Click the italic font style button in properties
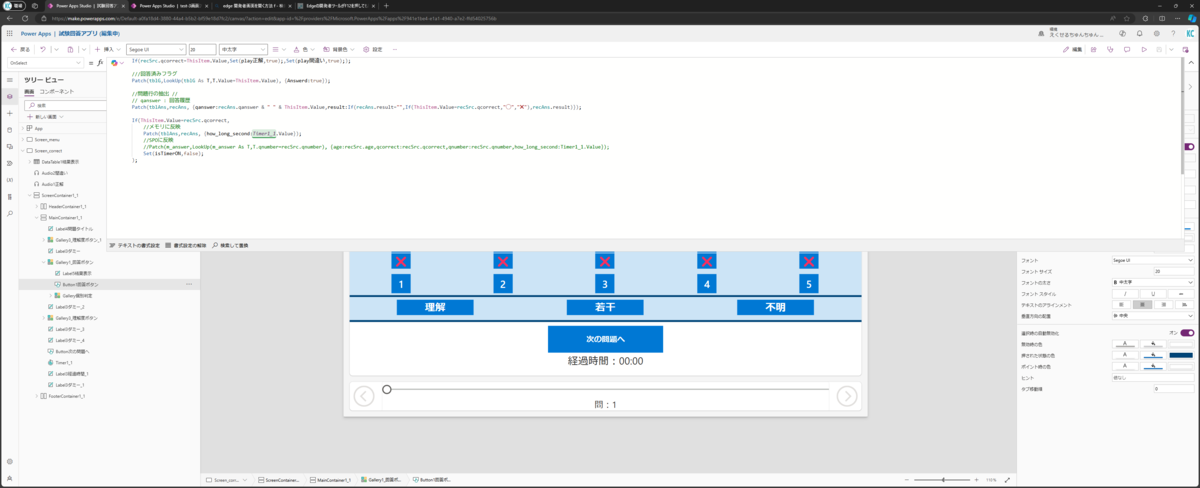The width and height of the screenshot is (1200, 488). coord(1125,294)
